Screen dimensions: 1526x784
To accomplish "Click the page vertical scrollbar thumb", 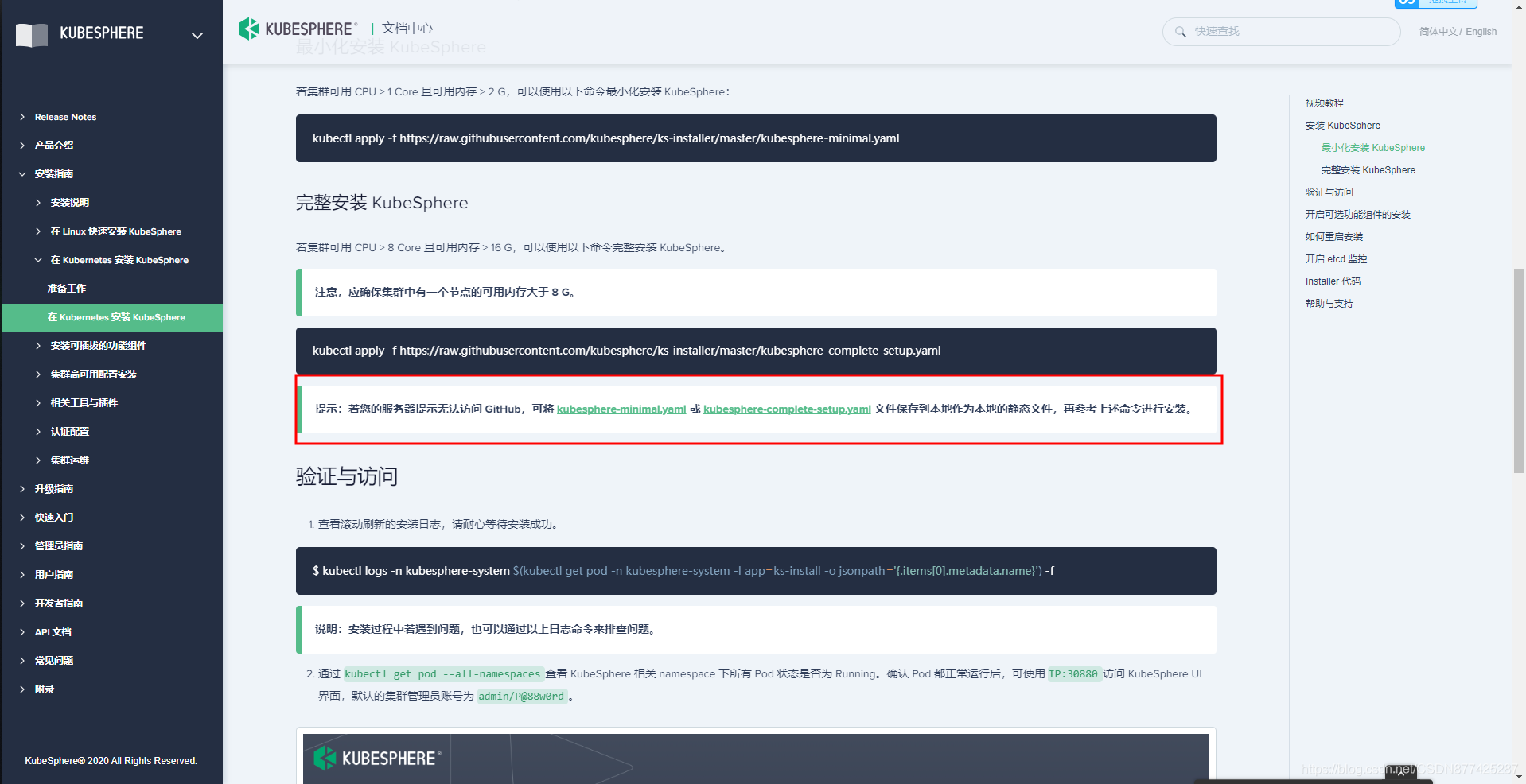I will 1519,371.
